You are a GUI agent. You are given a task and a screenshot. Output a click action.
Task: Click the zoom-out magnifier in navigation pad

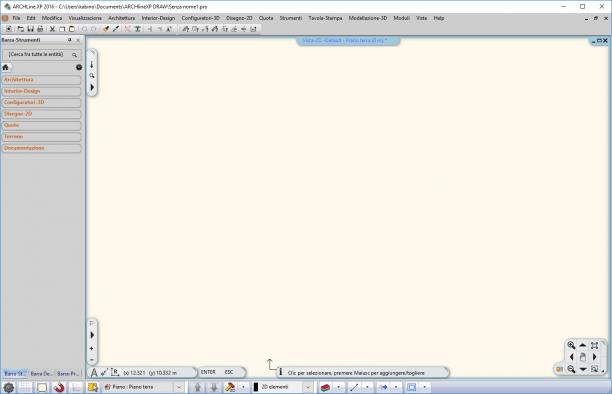click(x=571, y=369)
